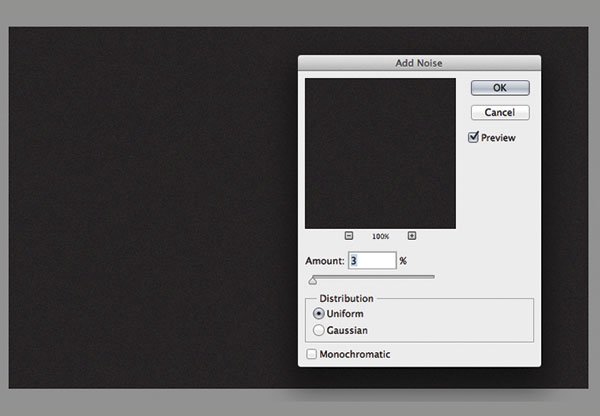The image size is (600, 416).
Task: Zoom in the preview with plus icon
Action: point(411,236)
